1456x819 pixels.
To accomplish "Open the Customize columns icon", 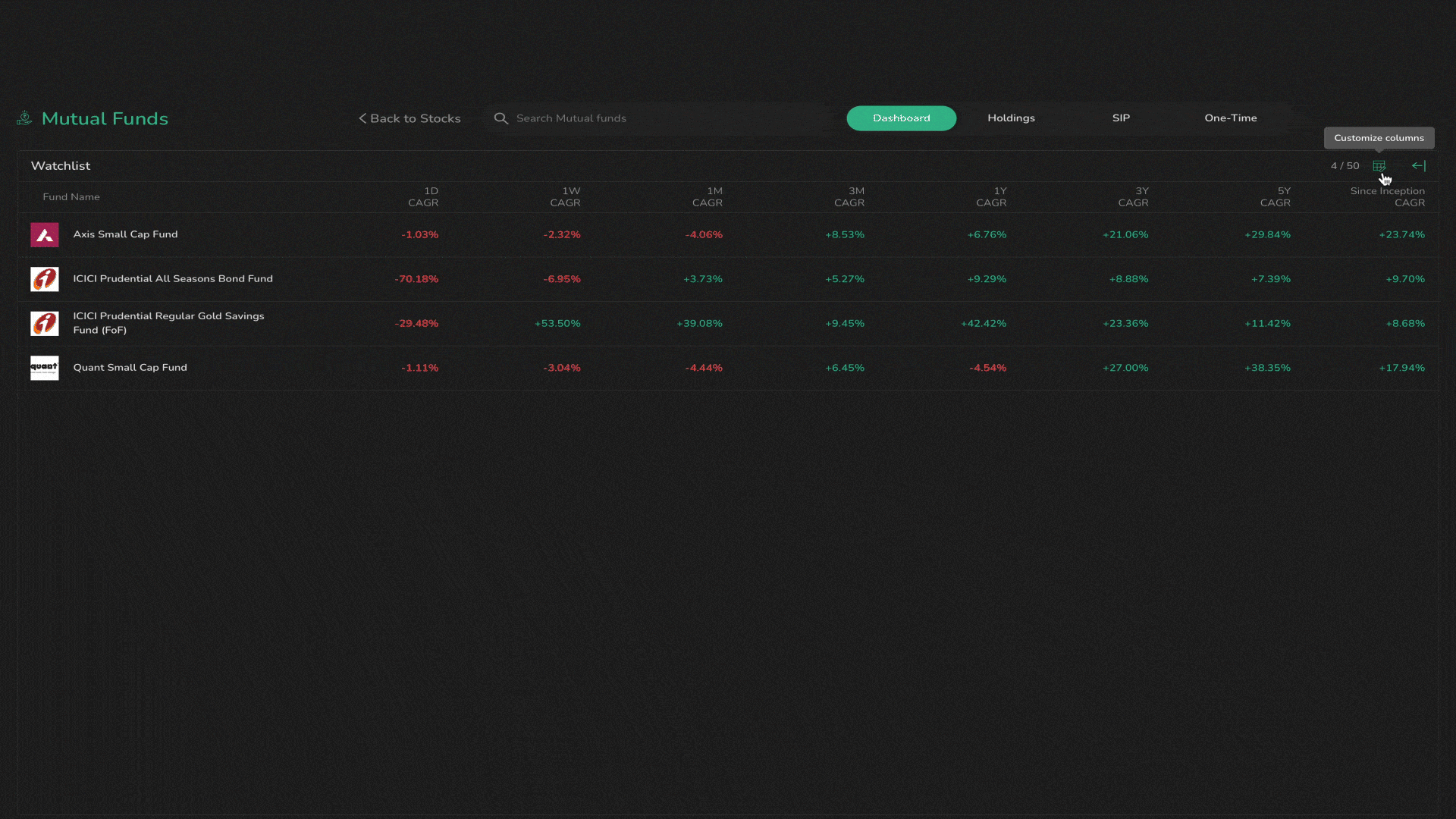I will coord(1379,165).
